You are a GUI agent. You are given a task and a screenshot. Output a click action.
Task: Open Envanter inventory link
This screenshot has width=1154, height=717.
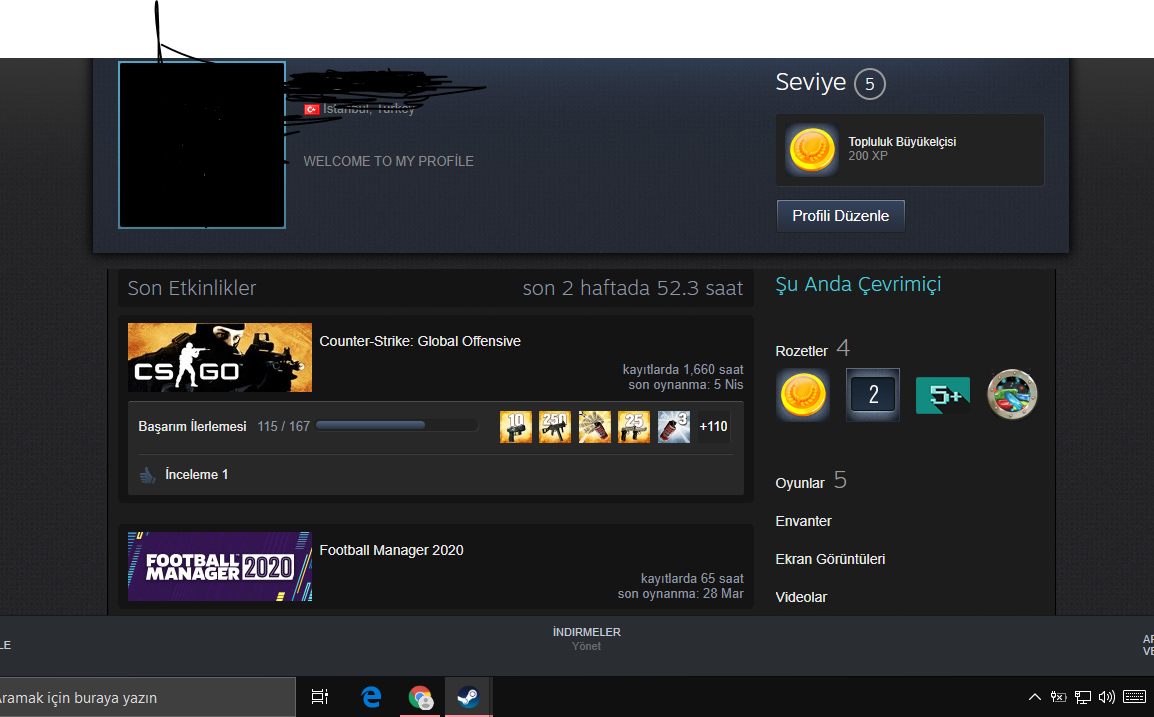coord(804,521)
